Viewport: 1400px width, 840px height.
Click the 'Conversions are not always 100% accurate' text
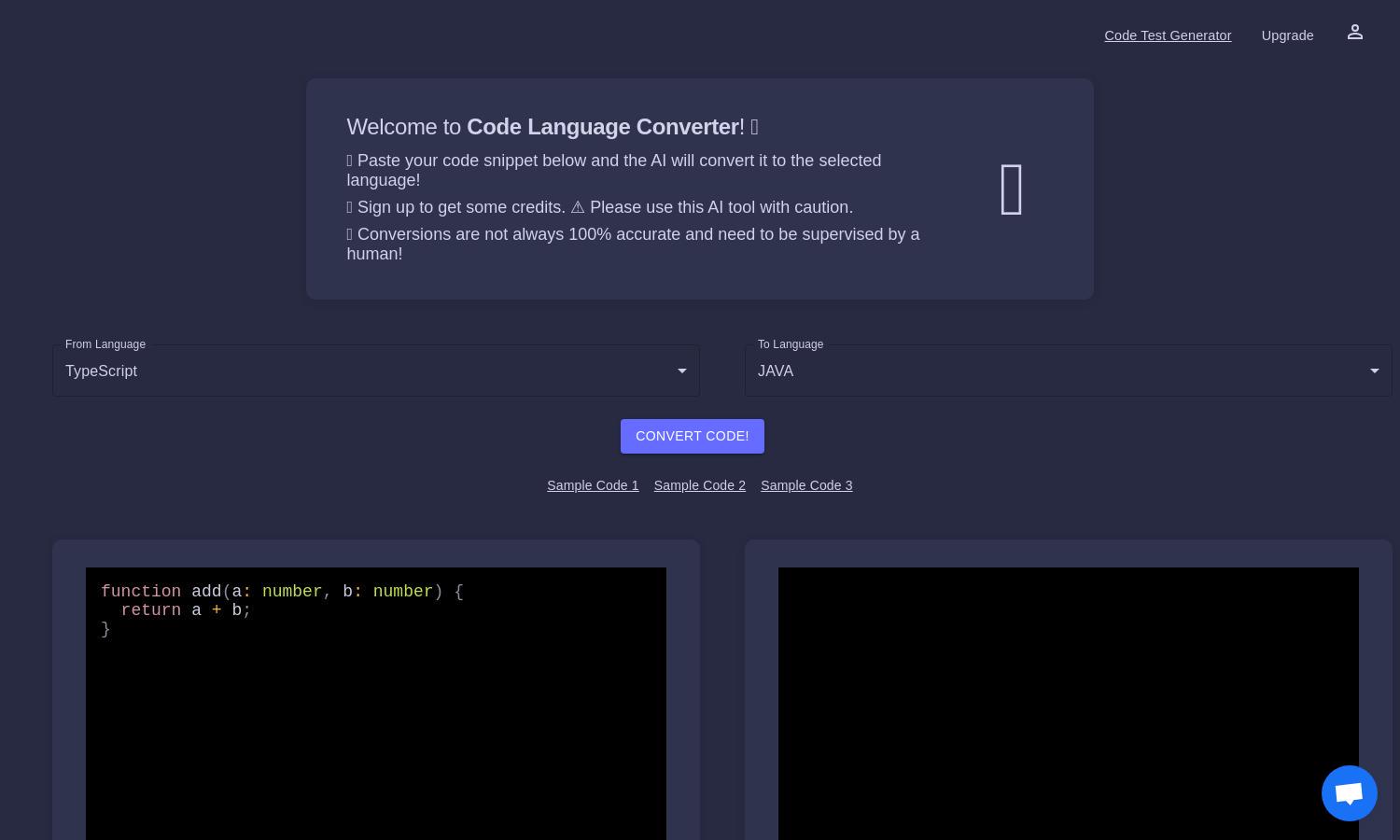(633, 244)
